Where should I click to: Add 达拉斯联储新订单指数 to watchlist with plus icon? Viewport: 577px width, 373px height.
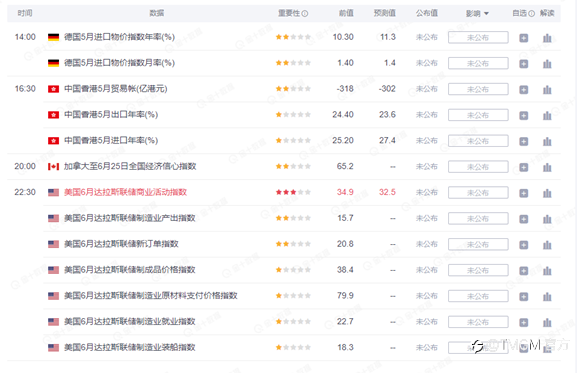(524, 245)
